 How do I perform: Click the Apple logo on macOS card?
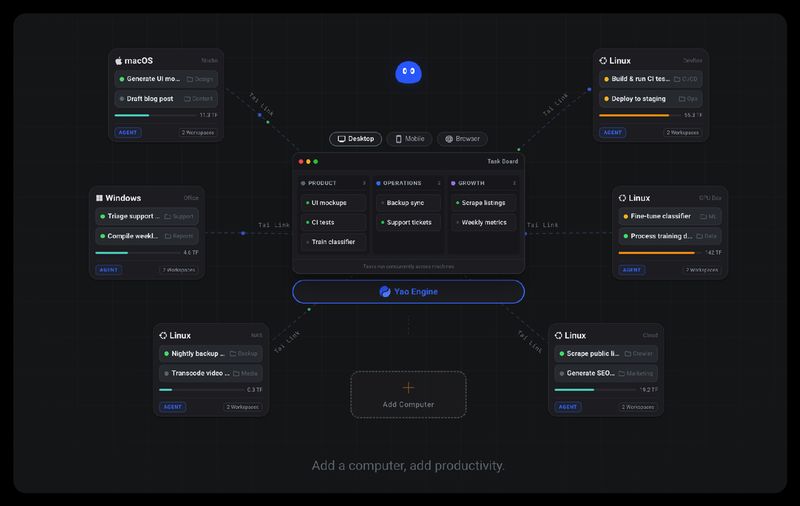coord(118,61)
